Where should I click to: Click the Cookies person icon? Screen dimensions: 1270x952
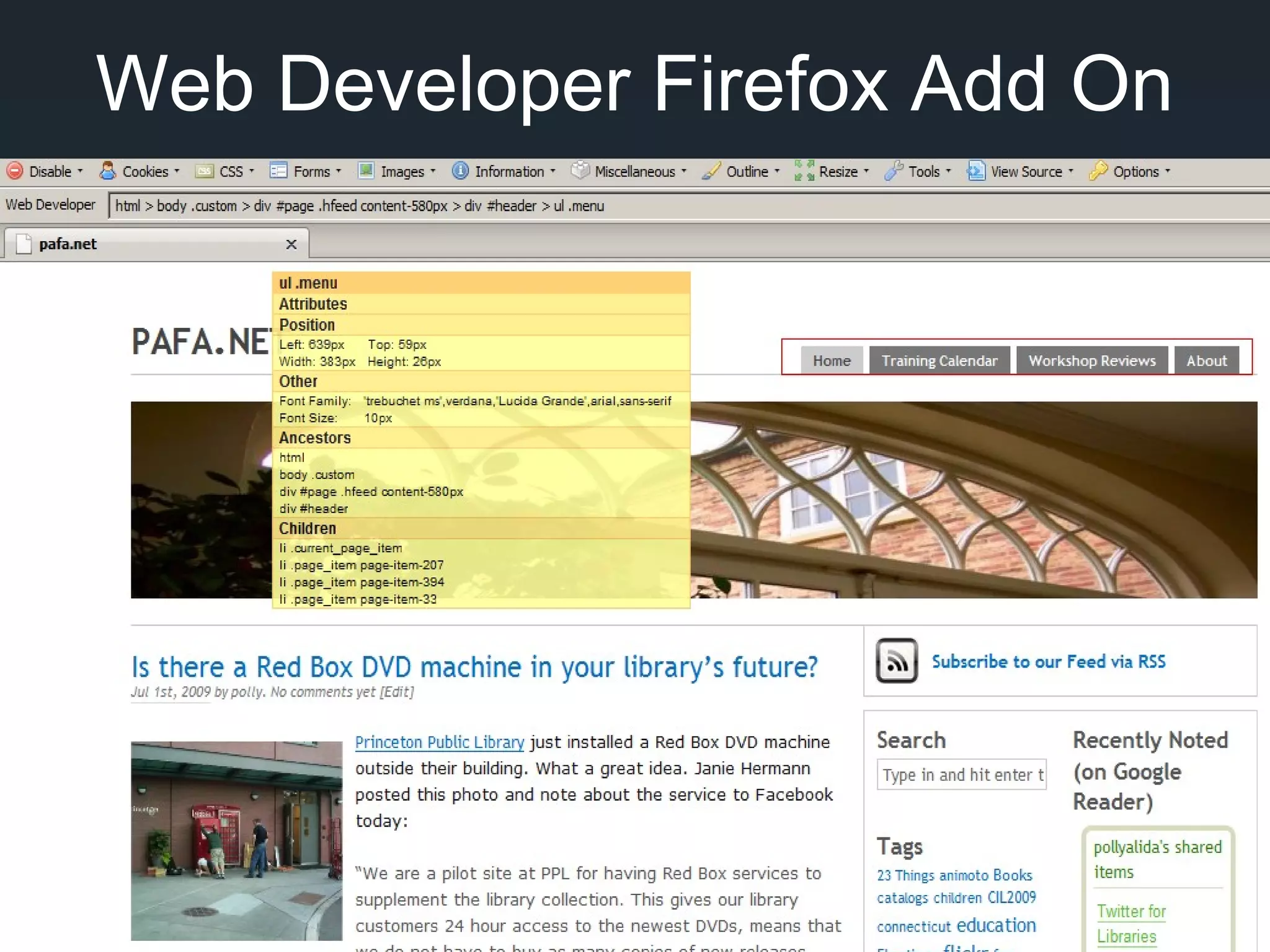coord(108,171)
